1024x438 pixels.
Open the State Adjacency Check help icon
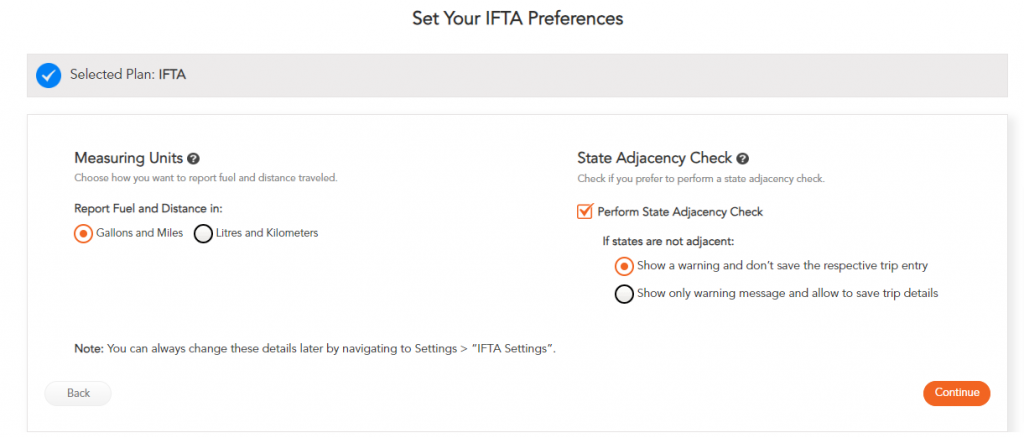[742, 159]
